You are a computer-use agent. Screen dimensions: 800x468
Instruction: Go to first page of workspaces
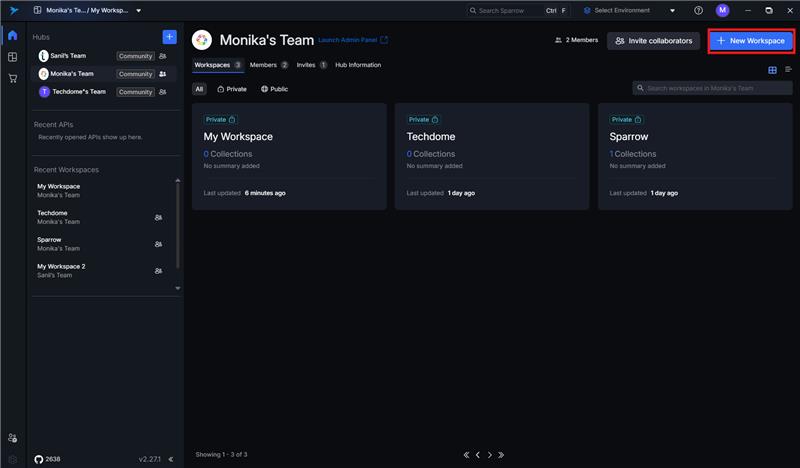(x=466, y=455)
